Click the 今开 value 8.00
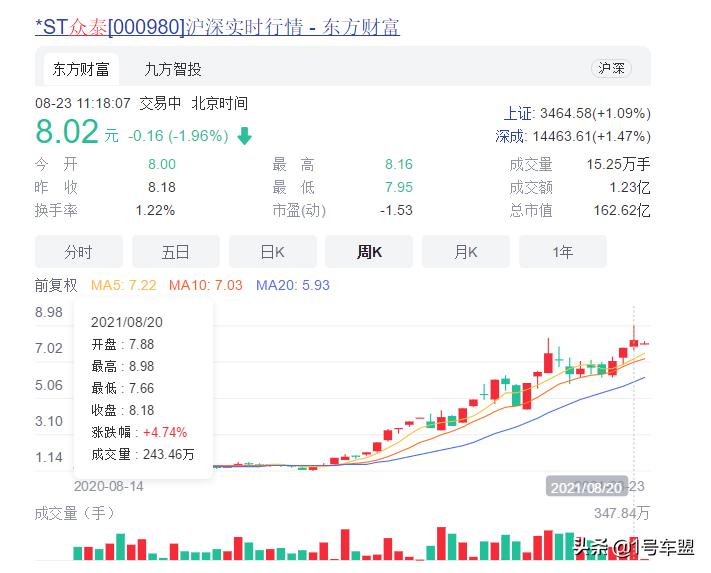Viewport: 711px width, 573px height. 161,164
